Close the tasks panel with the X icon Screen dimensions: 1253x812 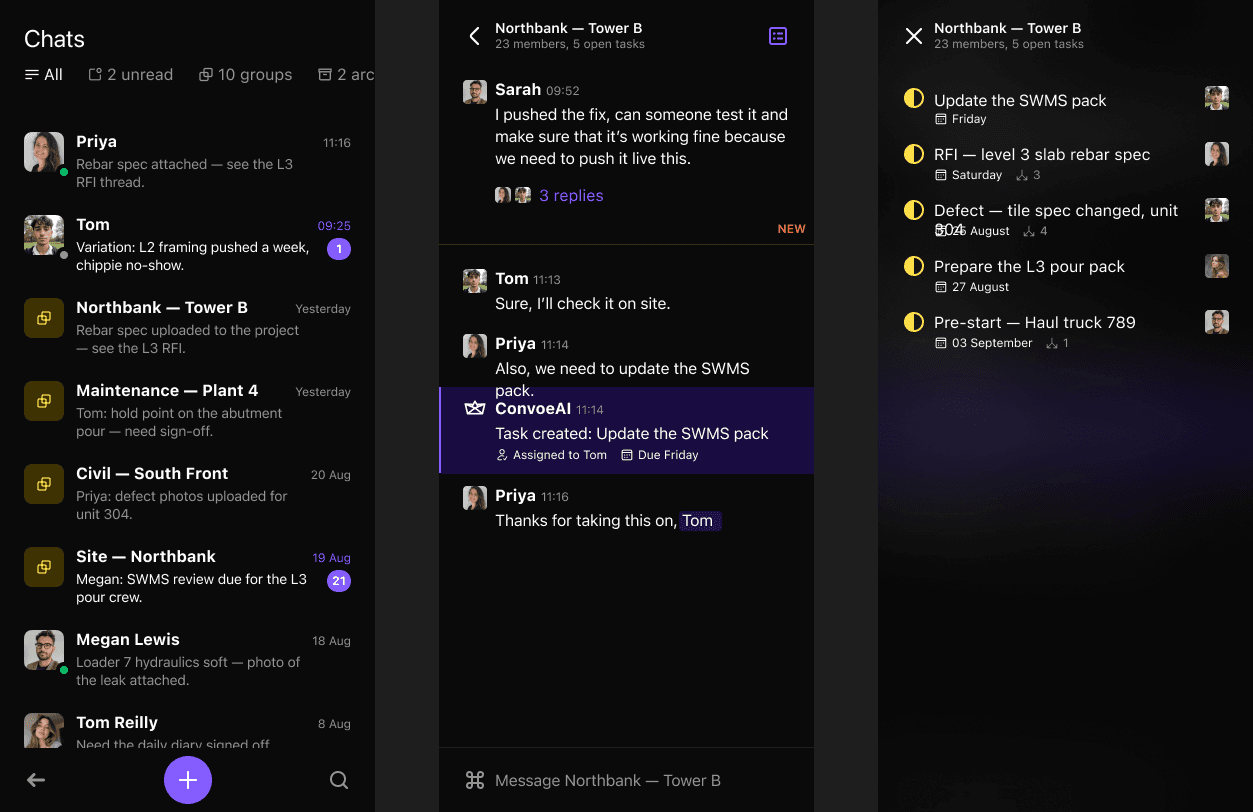point(913,36)
